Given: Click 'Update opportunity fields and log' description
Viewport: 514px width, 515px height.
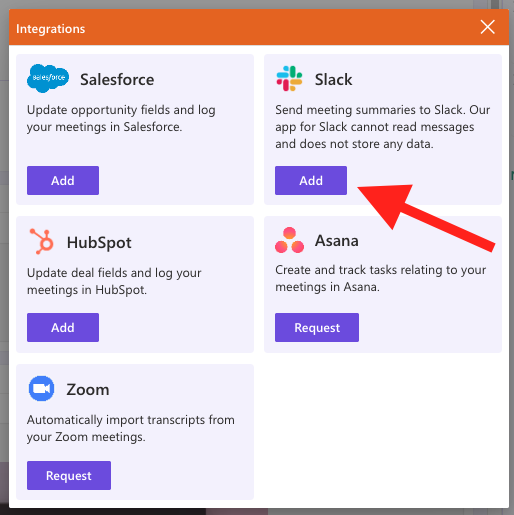Looking at the screenshot, I should pos(121,118).
